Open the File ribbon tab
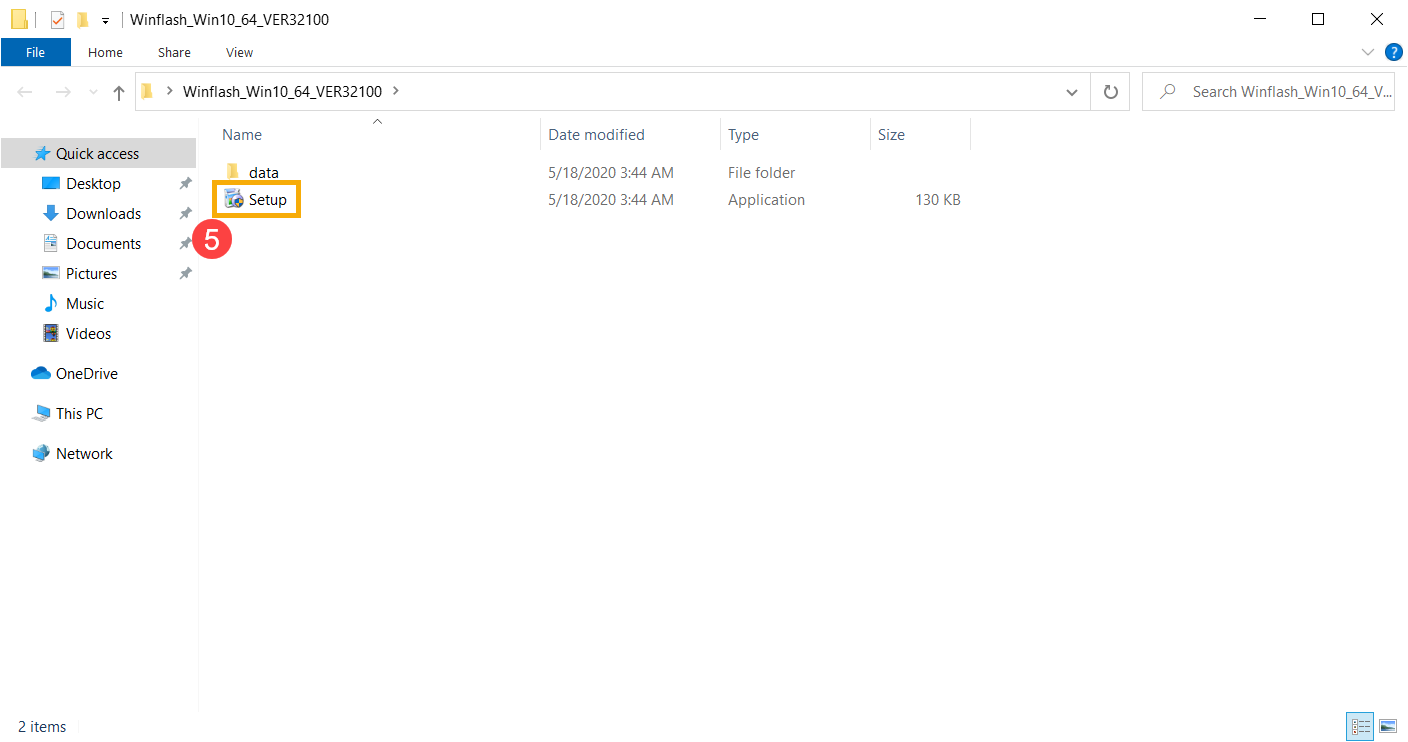 (x=35, y=52)
